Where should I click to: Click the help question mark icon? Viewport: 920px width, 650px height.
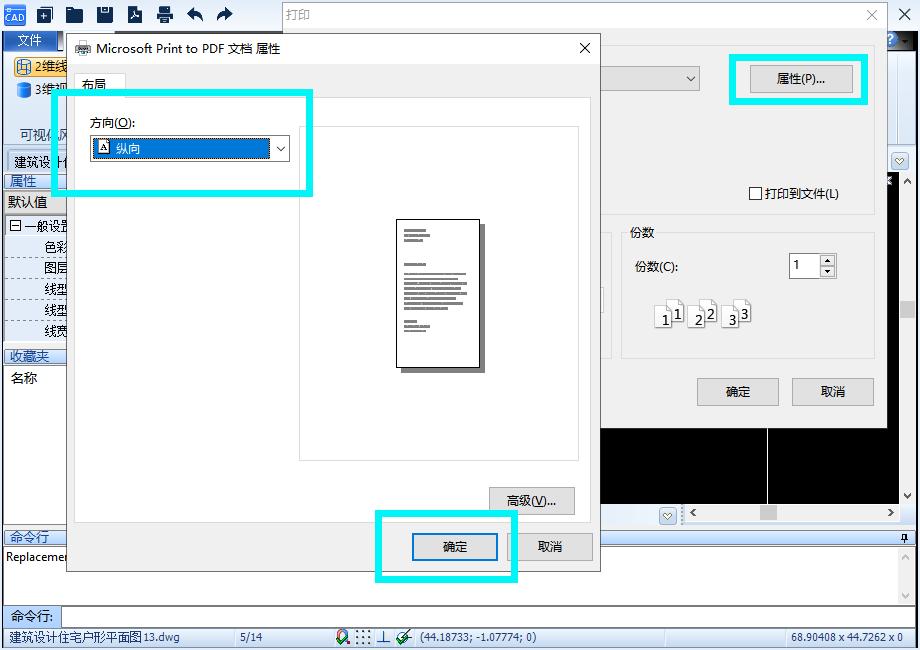coord(891,40)
